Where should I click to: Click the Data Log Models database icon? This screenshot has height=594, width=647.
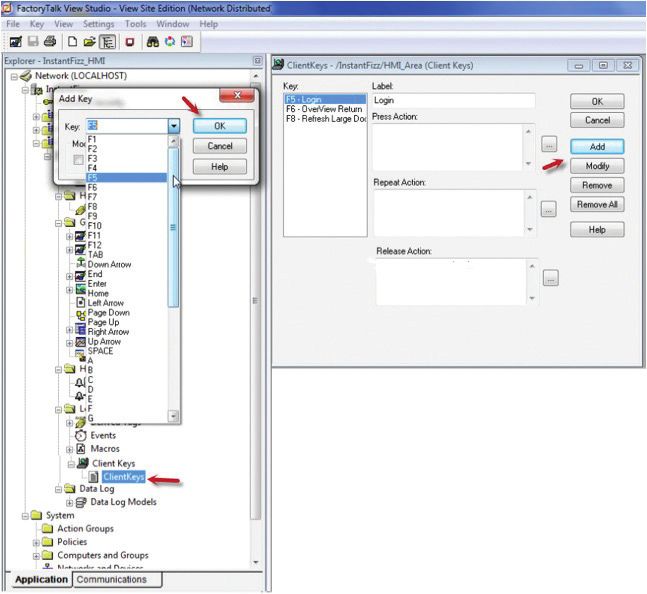tap(81, 502)
